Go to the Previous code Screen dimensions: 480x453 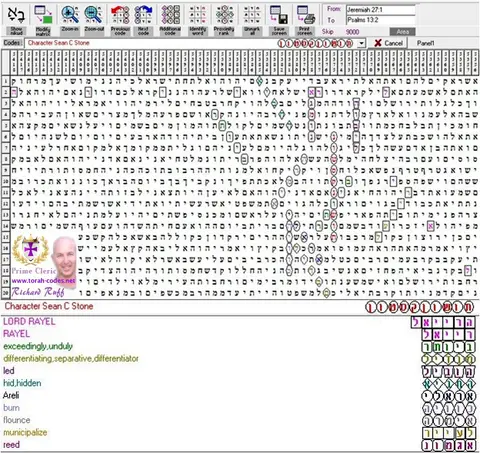coord(120,15)
